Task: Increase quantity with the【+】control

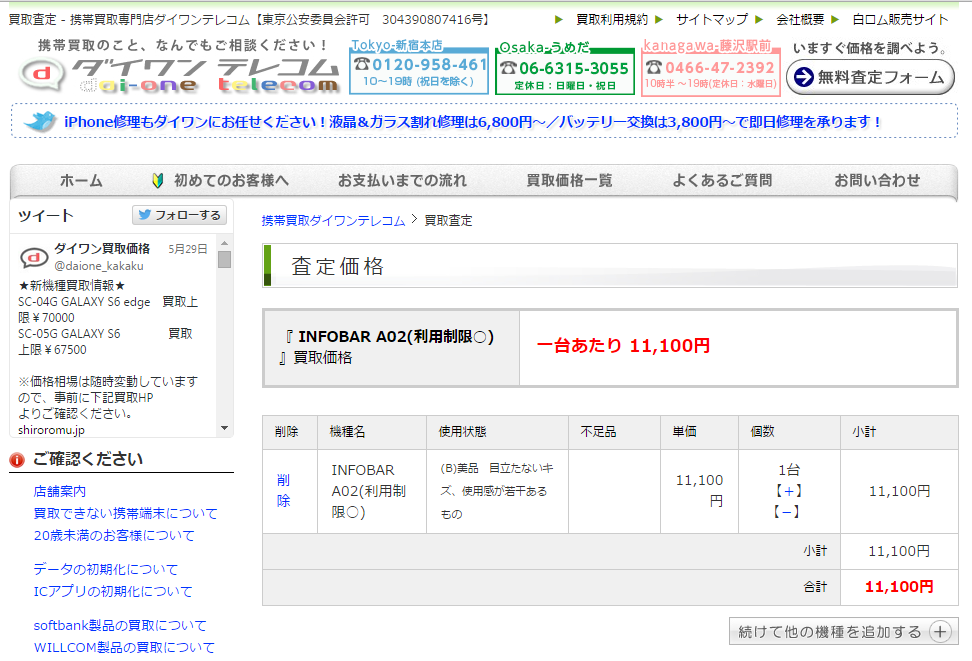Action: pos(789,491)
